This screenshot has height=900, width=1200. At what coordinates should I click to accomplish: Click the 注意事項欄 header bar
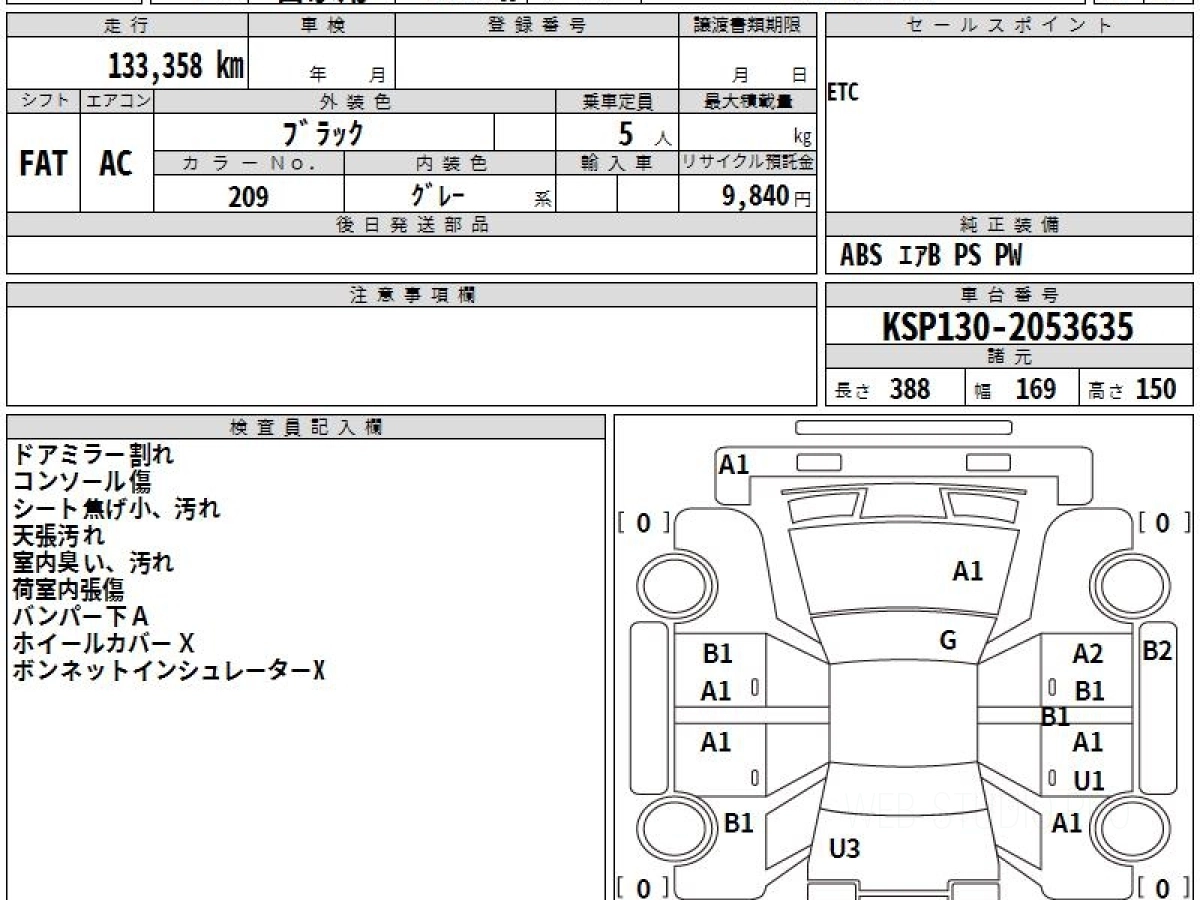point(412,295)
